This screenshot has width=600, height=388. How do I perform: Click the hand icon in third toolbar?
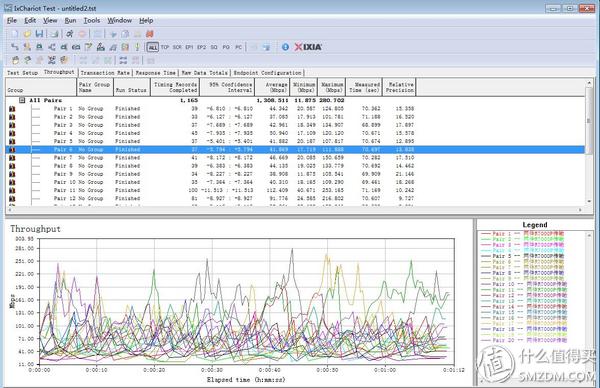[15, 60]
